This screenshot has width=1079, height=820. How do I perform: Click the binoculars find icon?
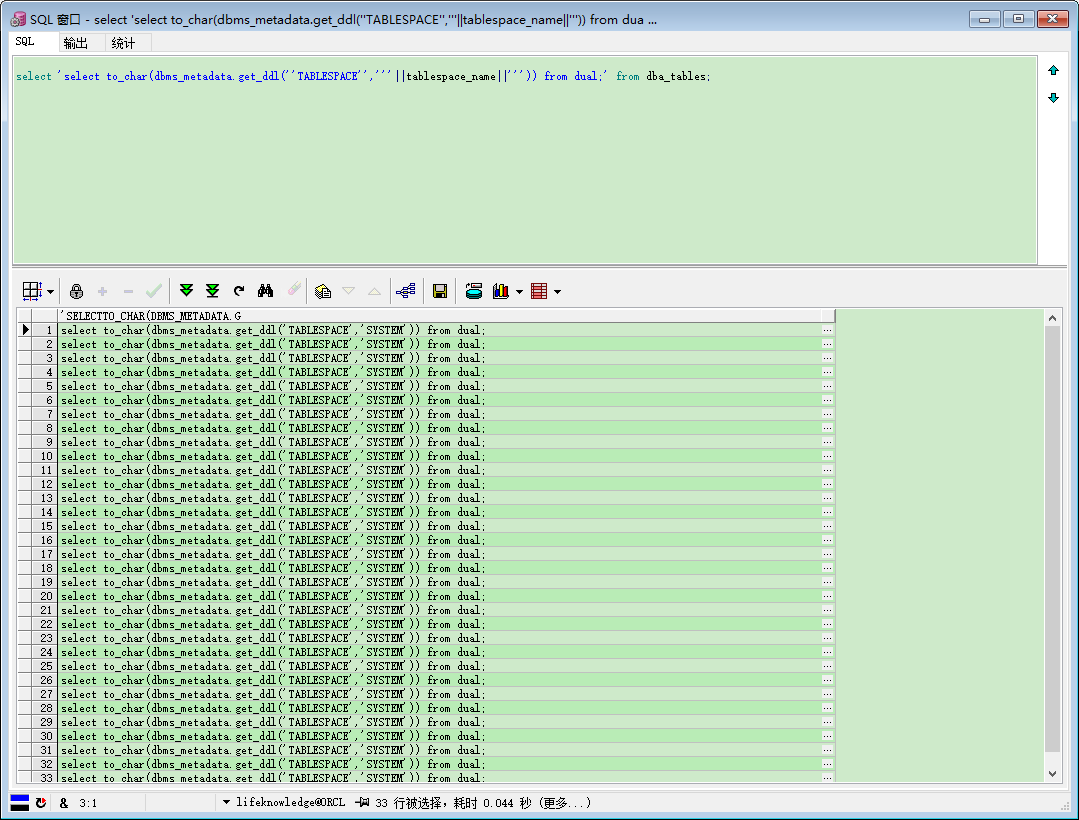tap(265, 291)
